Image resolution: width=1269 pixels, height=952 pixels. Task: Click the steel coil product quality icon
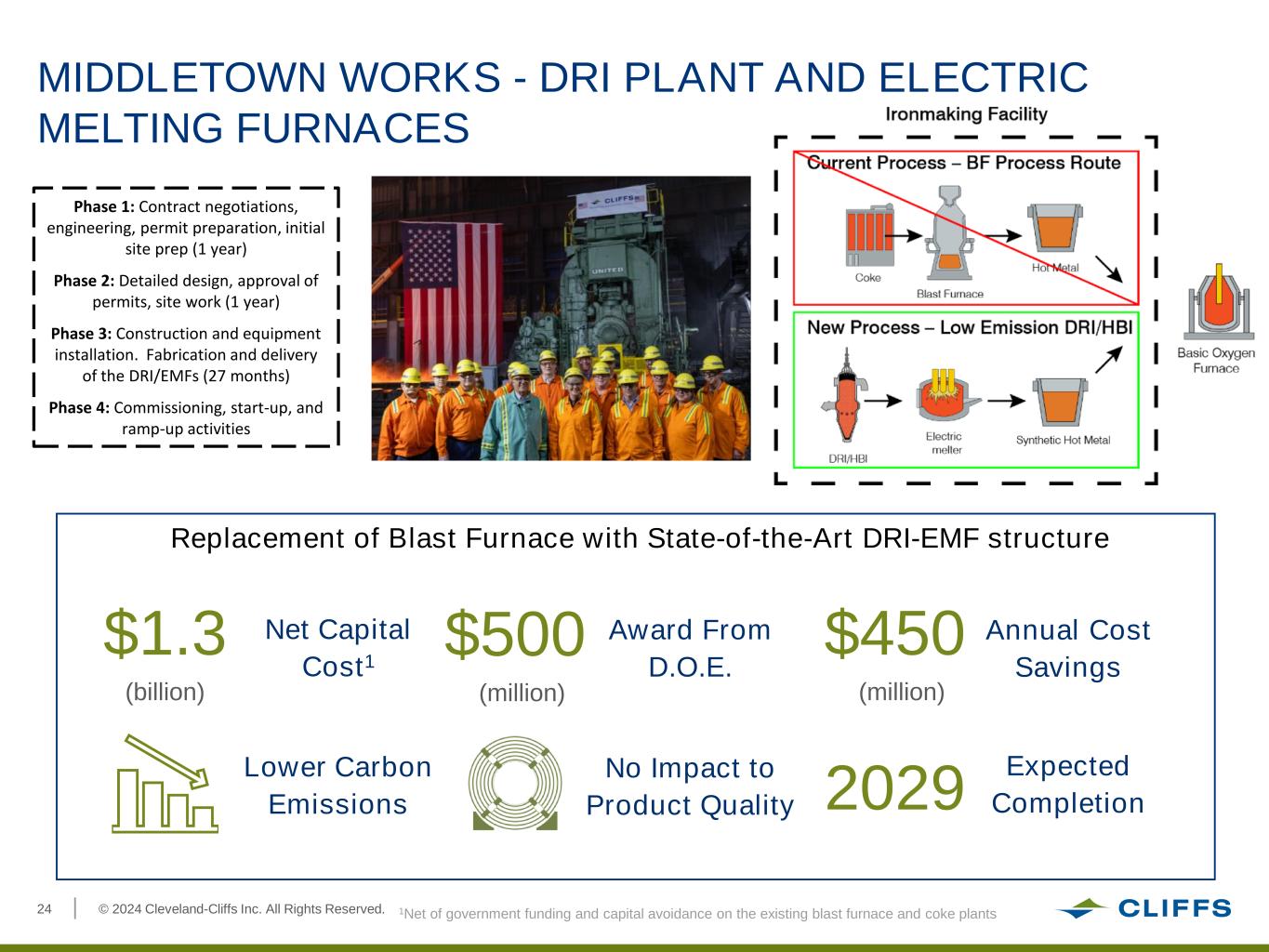pos(515,784)
